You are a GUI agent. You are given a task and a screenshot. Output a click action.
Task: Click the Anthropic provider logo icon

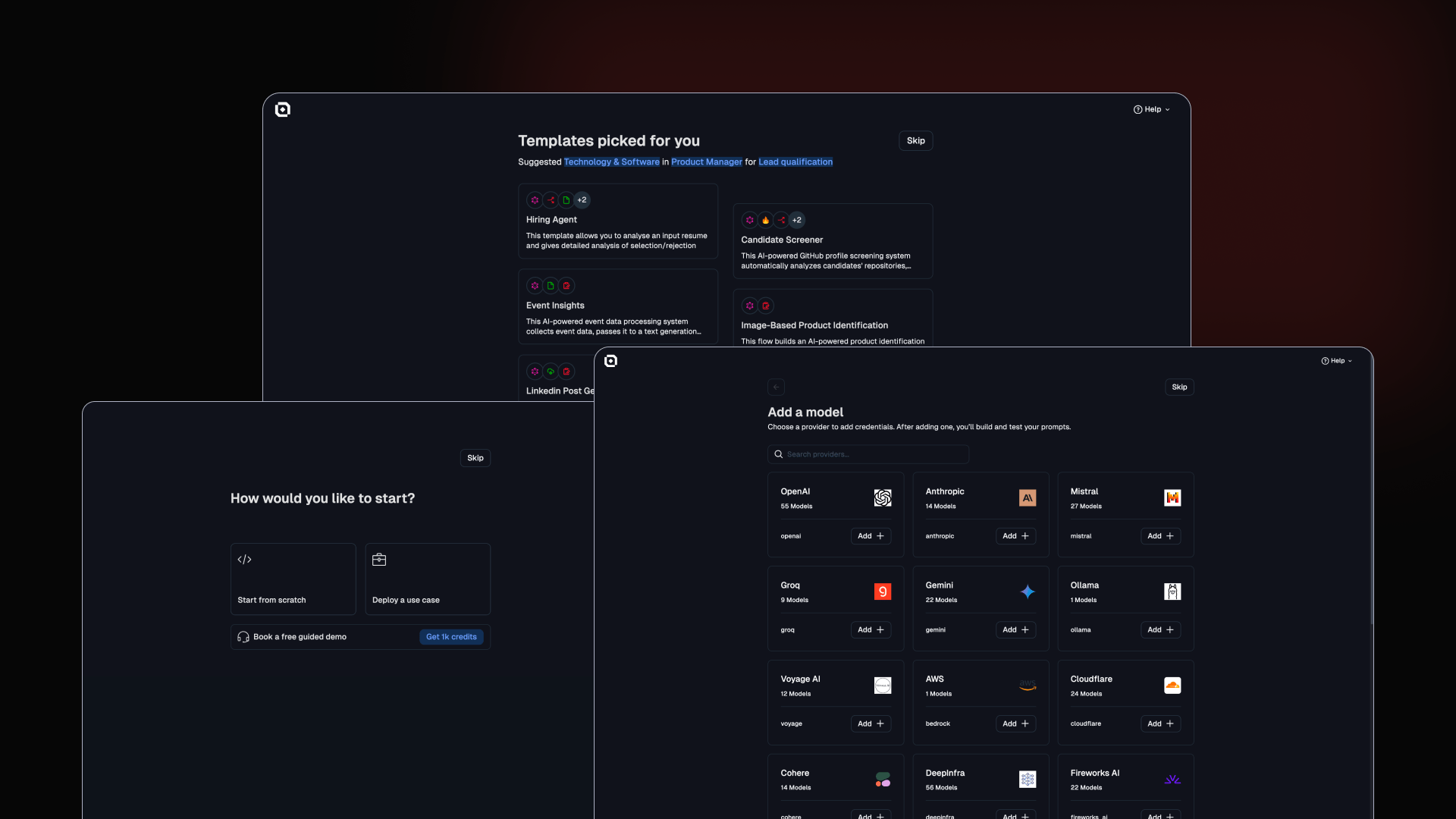[x=1027, y=498]
